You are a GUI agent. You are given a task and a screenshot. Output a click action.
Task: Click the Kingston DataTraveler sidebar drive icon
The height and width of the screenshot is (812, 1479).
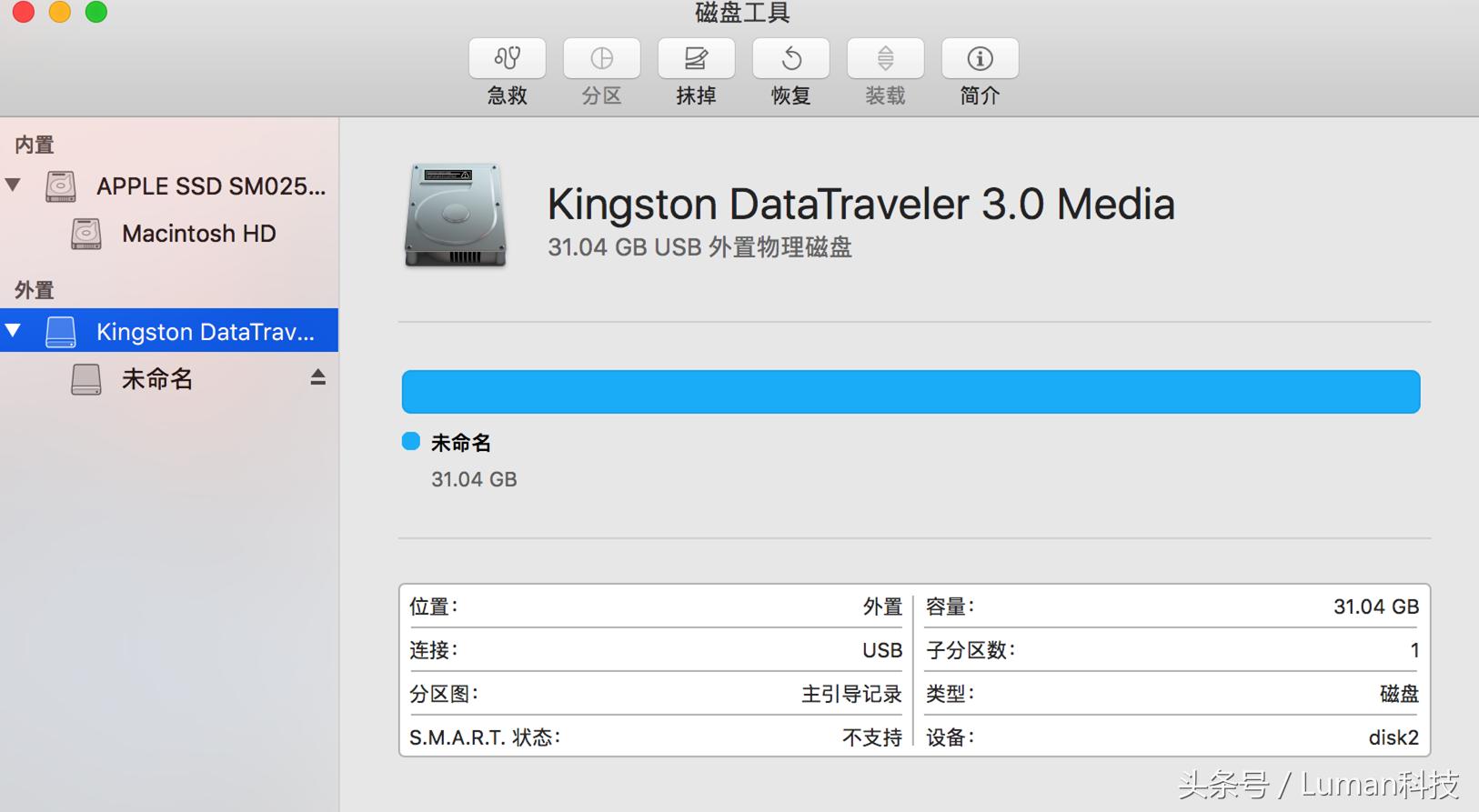[x=61, y=332]
